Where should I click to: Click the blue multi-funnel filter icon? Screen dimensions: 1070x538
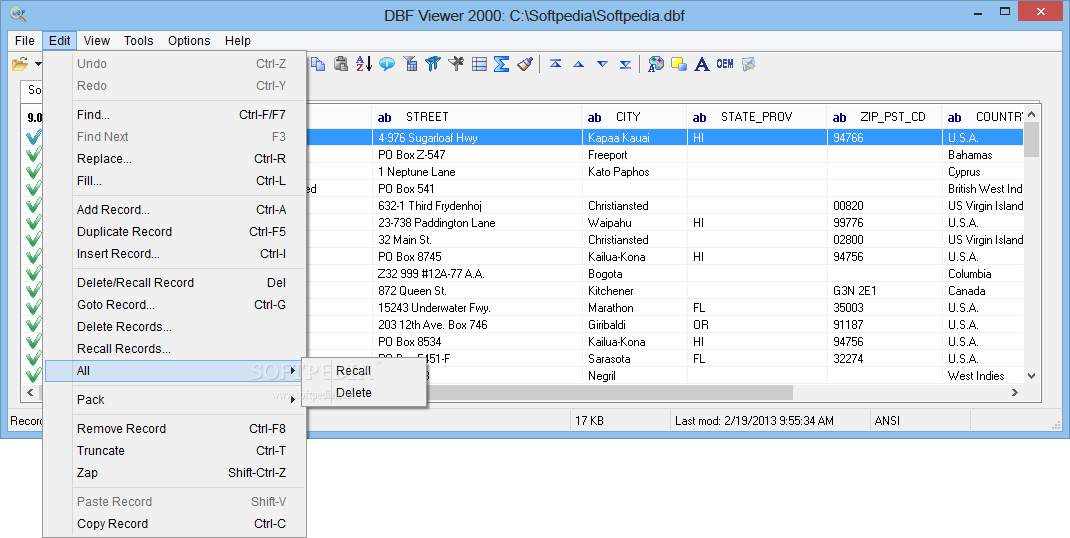433,63
